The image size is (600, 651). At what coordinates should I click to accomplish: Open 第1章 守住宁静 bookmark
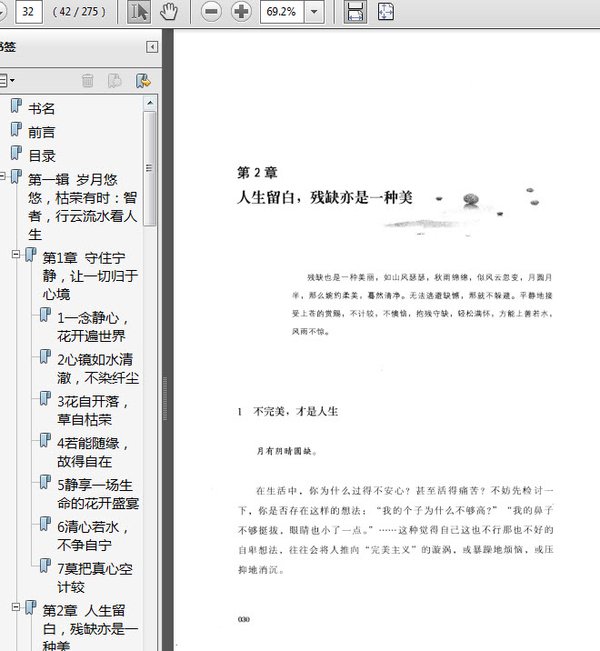point(90,276)
